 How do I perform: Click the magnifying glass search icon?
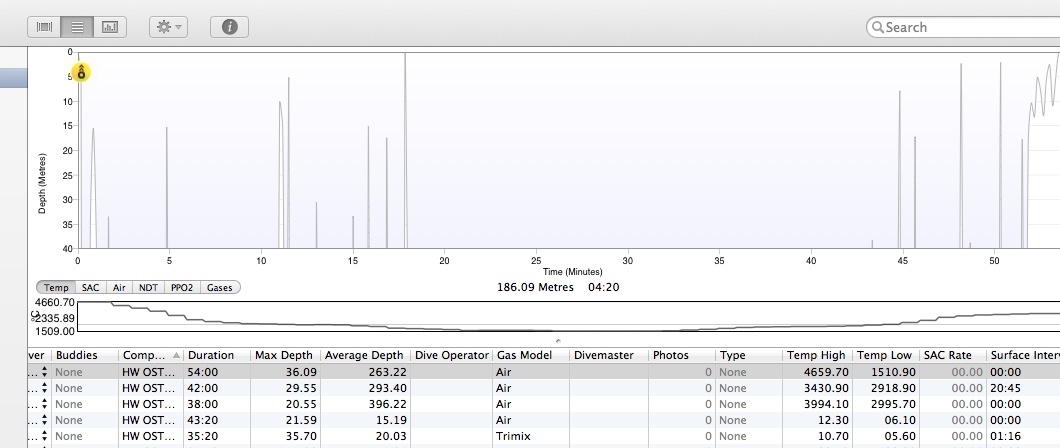click(x=876, y=27)
